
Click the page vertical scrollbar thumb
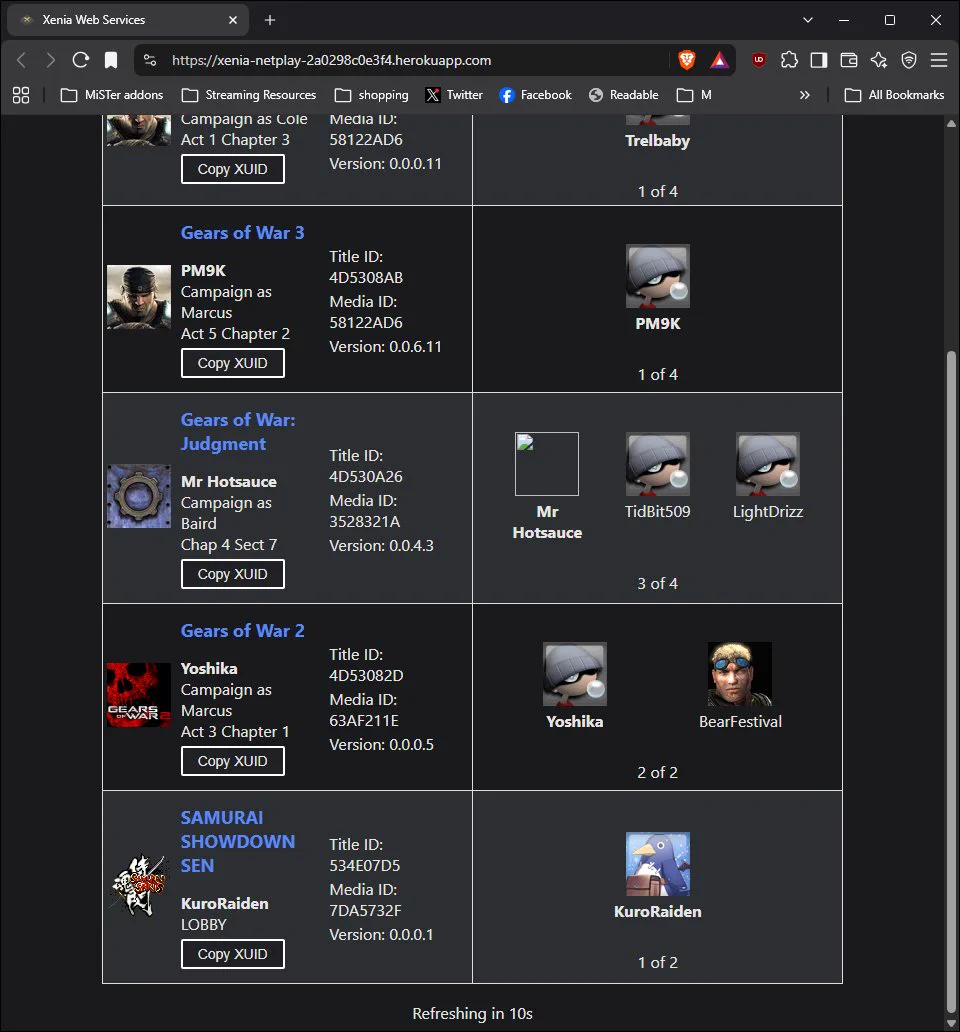(951, 682)
